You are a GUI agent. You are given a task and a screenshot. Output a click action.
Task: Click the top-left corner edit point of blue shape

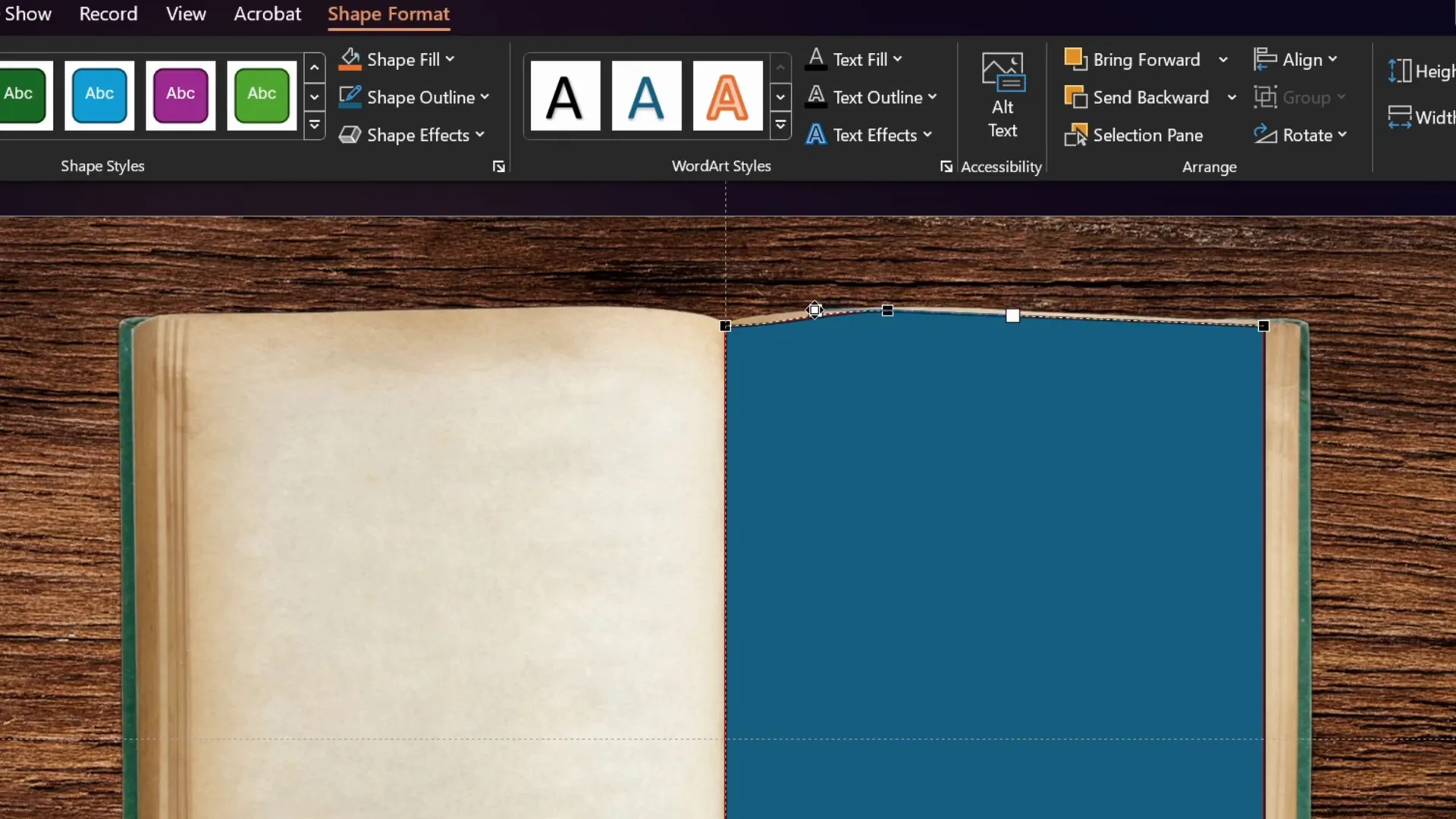(725, 326)
